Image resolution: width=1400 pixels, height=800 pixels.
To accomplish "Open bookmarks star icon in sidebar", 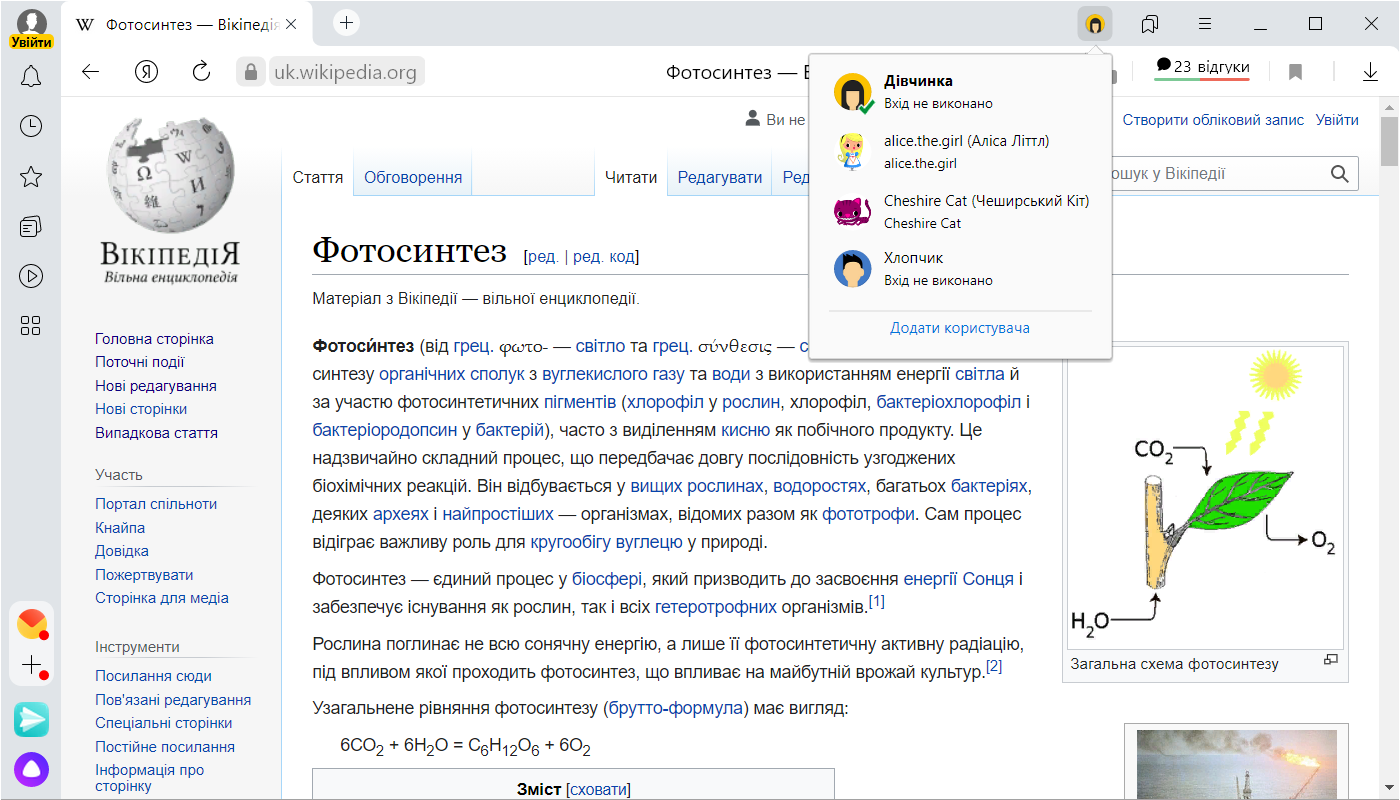I will pos(31,177).
